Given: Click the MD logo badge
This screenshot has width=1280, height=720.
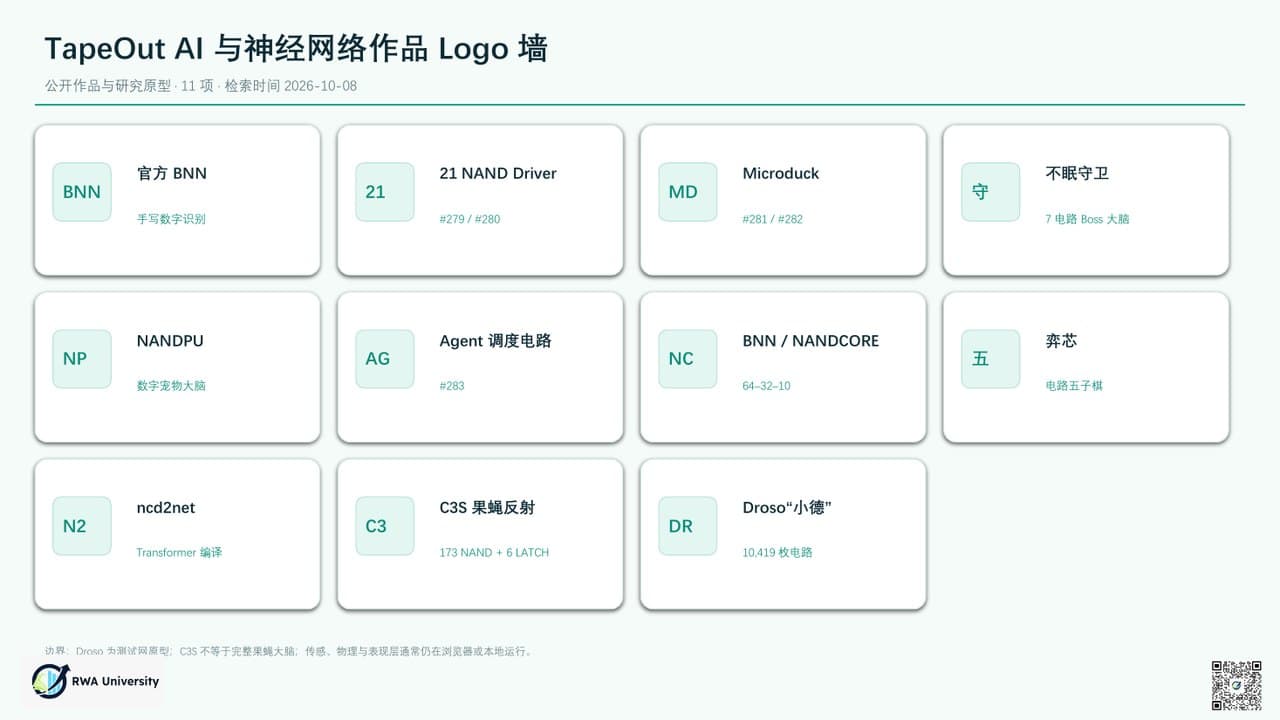Looking at the screenshot, I should coord(688,192).
